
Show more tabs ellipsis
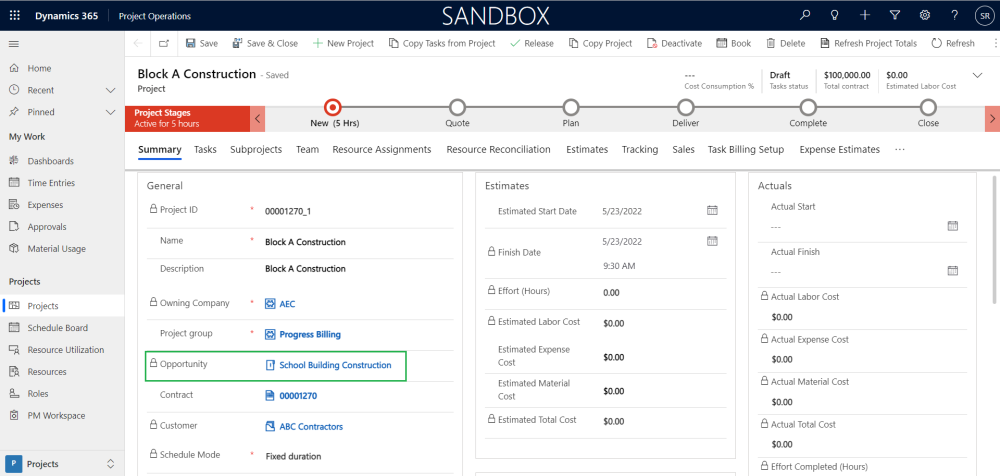point(900,150)
